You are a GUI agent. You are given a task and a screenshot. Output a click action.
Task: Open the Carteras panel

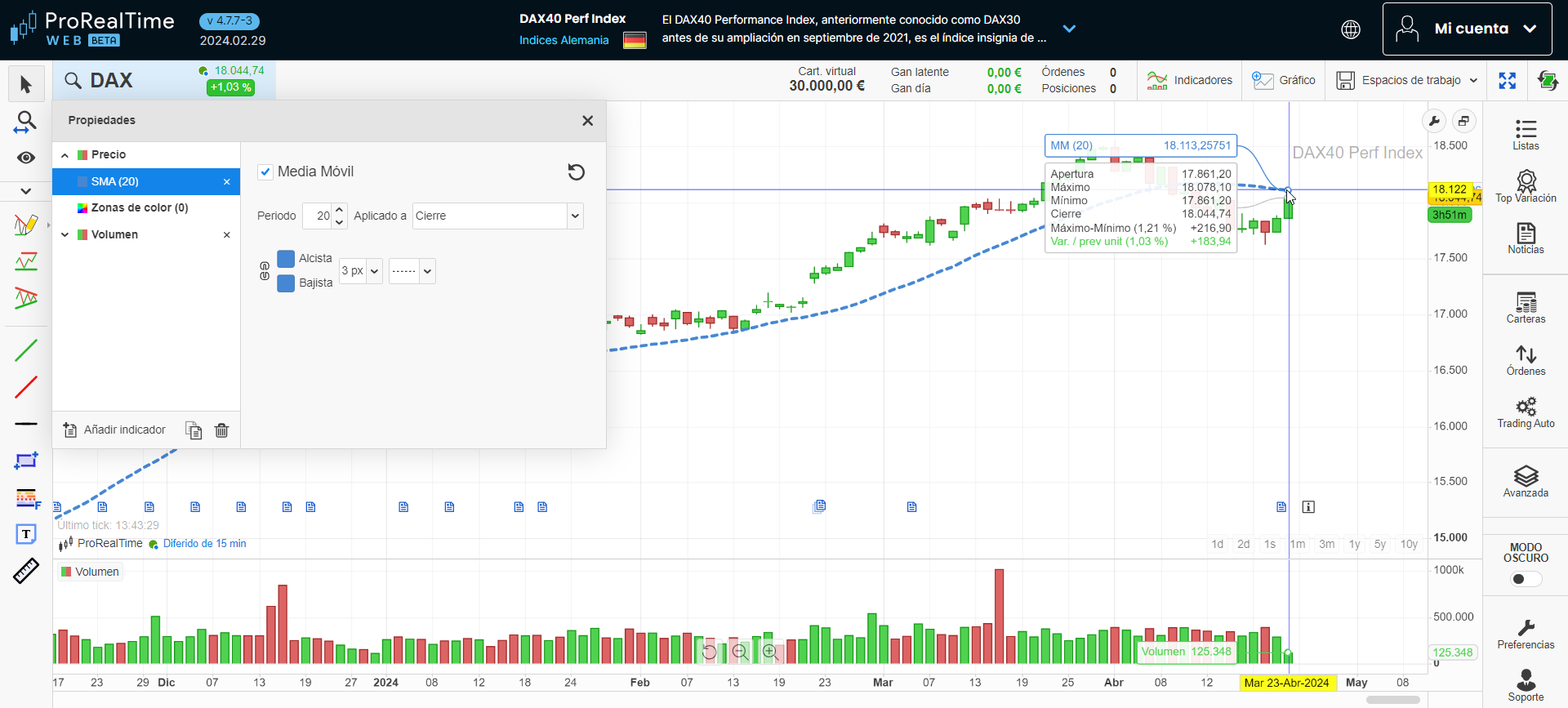1525,308
